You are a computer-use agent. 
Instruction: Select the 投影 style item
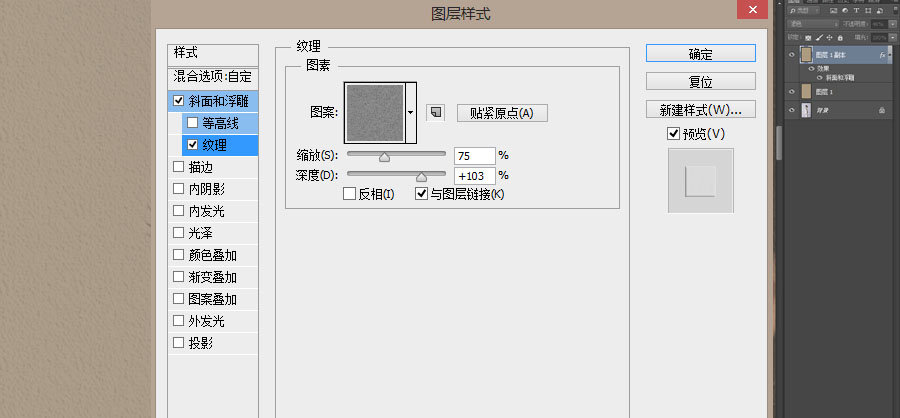(213, 343)
